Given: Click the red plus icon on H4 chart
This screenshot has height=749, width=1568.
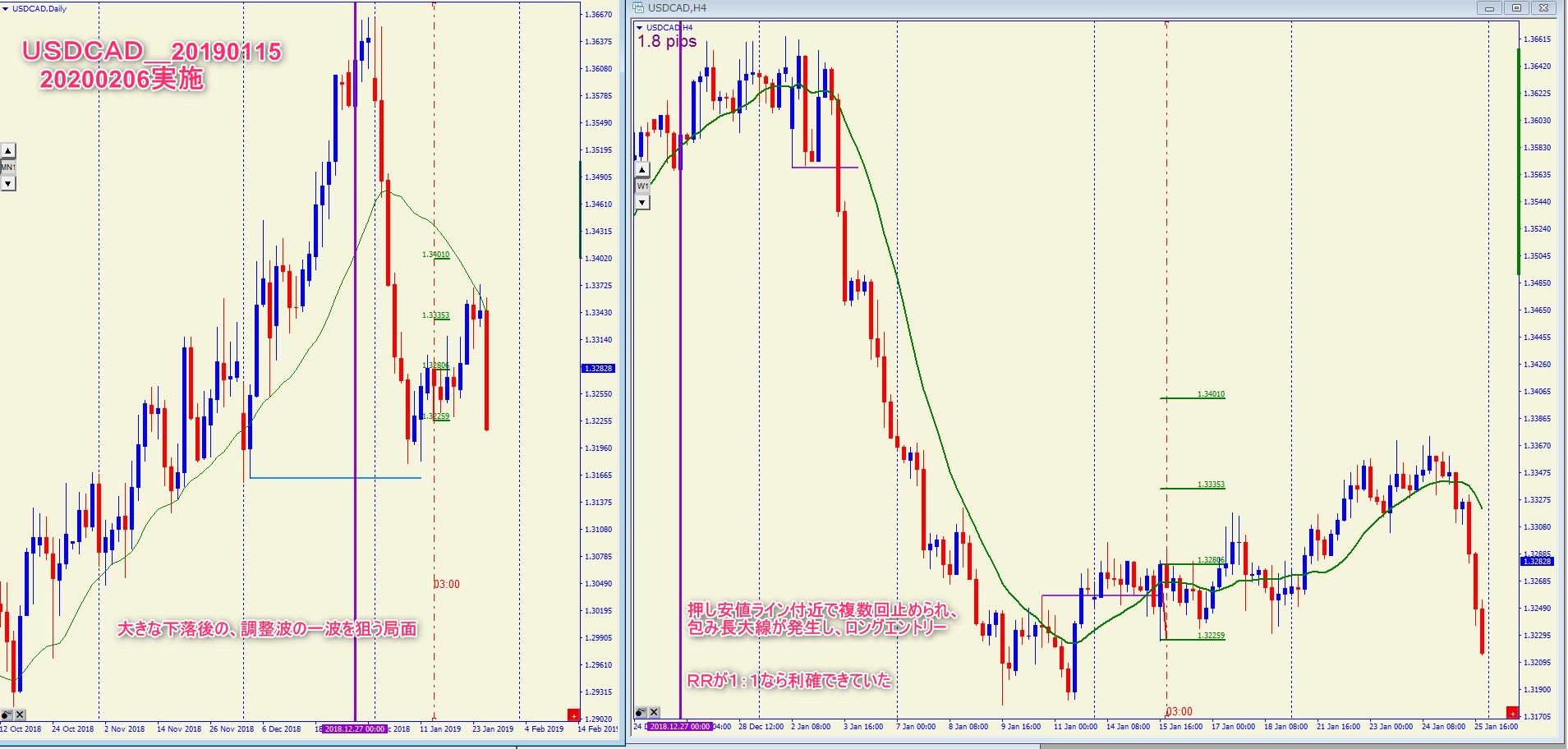Looking at the screenshot, I should tap(1512, 713).
